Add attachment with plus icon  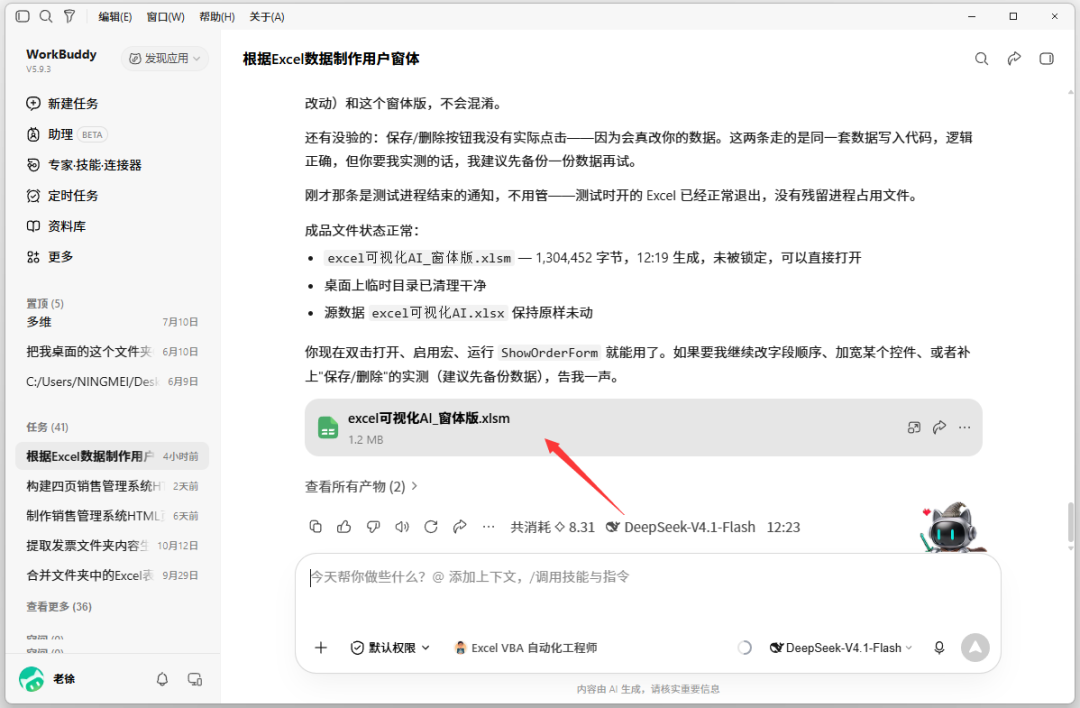[321, 647]
